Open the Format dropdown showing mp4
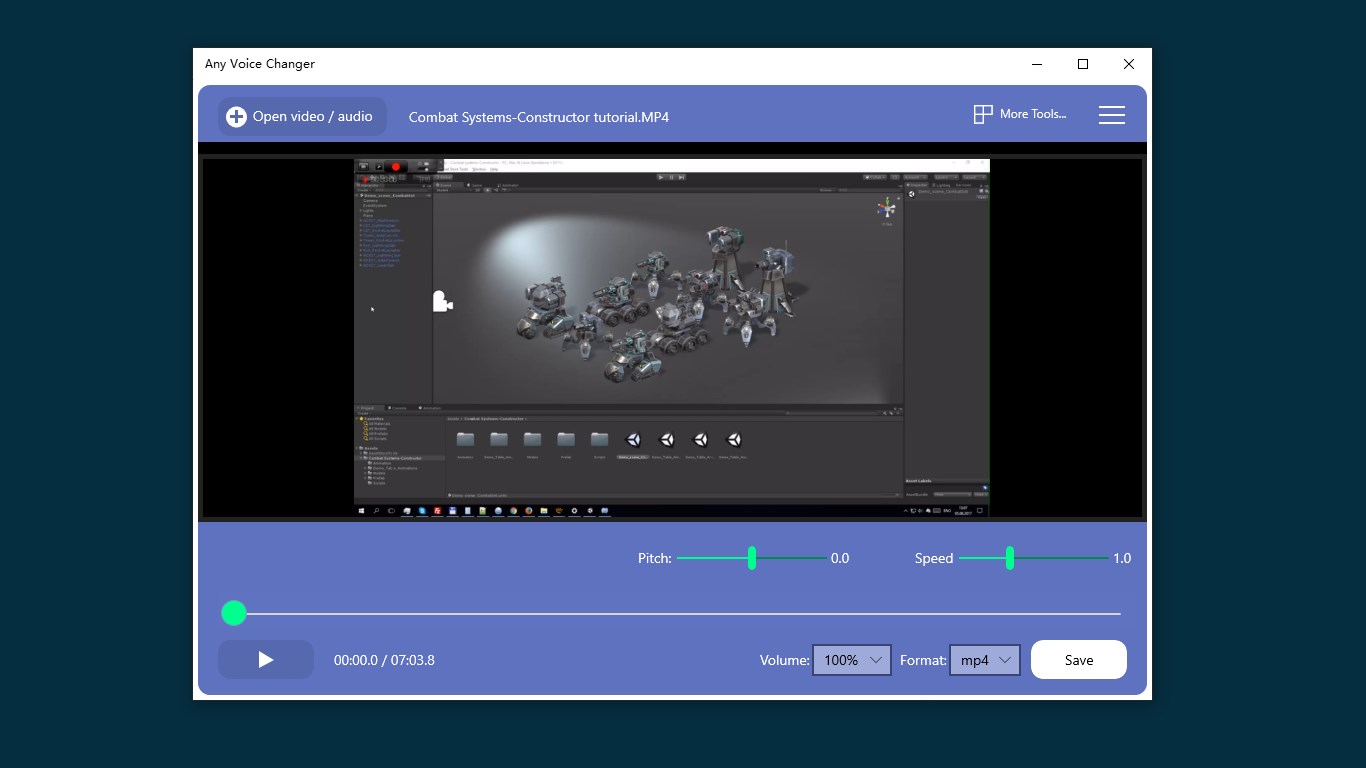Viewport: 1366px width, 768px height. pyautogui.click(x=984, y=660)
